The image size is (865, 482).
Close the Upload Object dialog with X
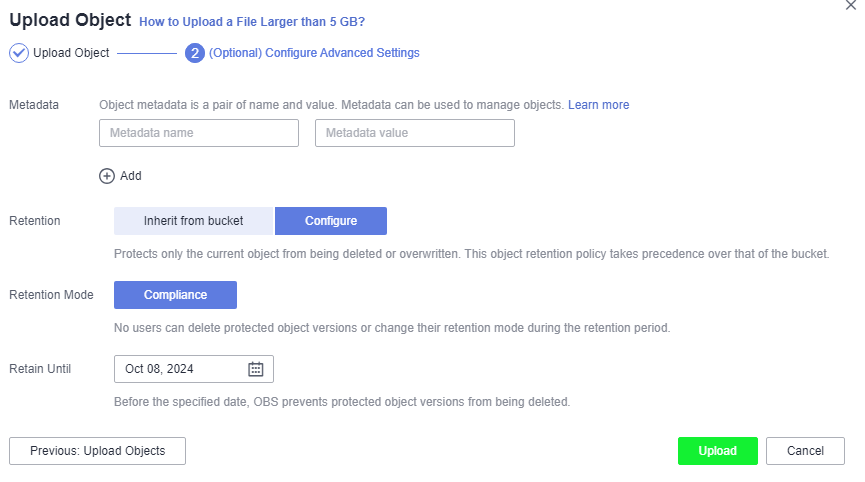pos(851,6)
